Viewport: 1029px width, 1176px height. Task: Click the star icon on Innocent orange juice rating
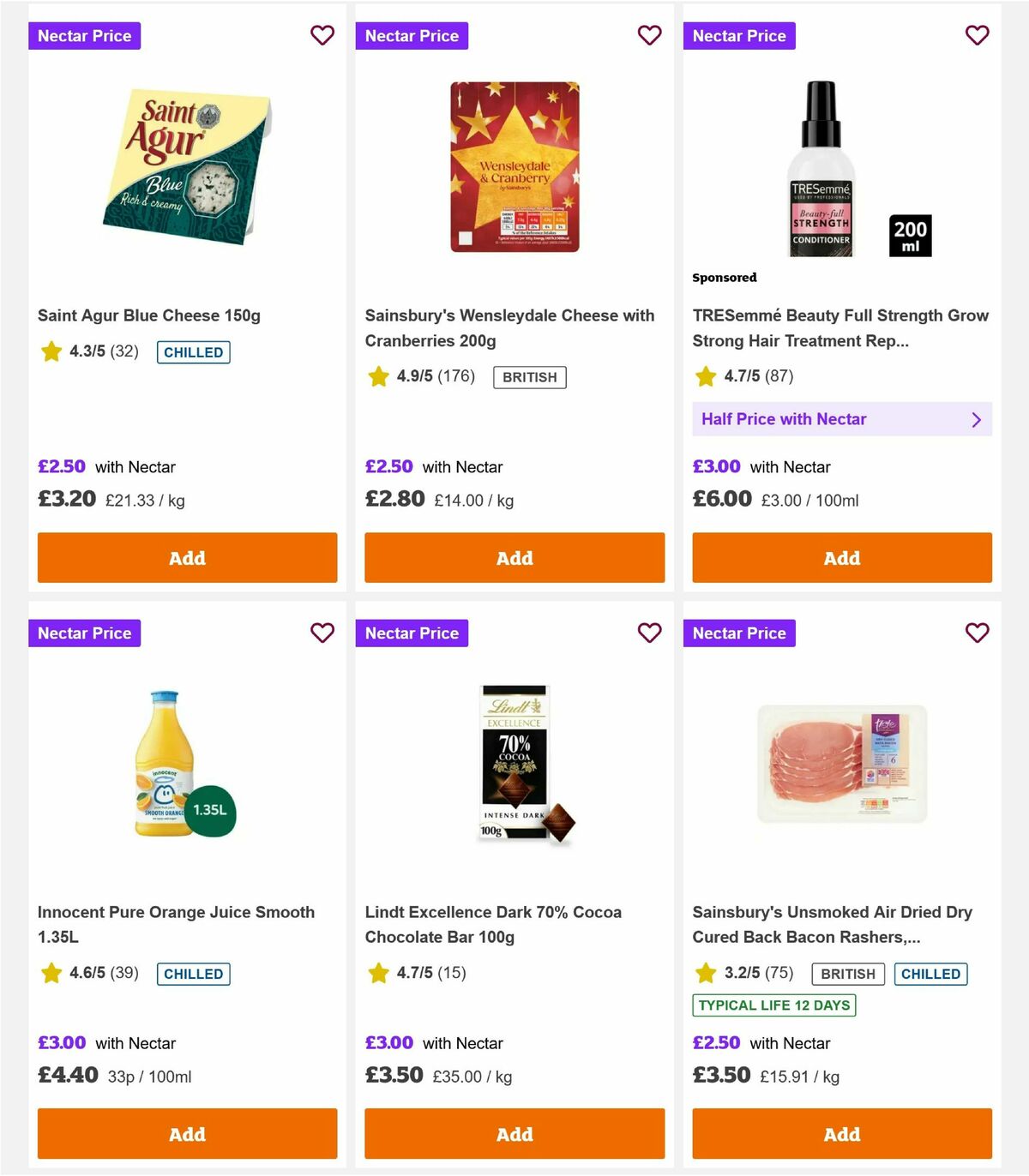pyautogui.click(x=51, y=973)
